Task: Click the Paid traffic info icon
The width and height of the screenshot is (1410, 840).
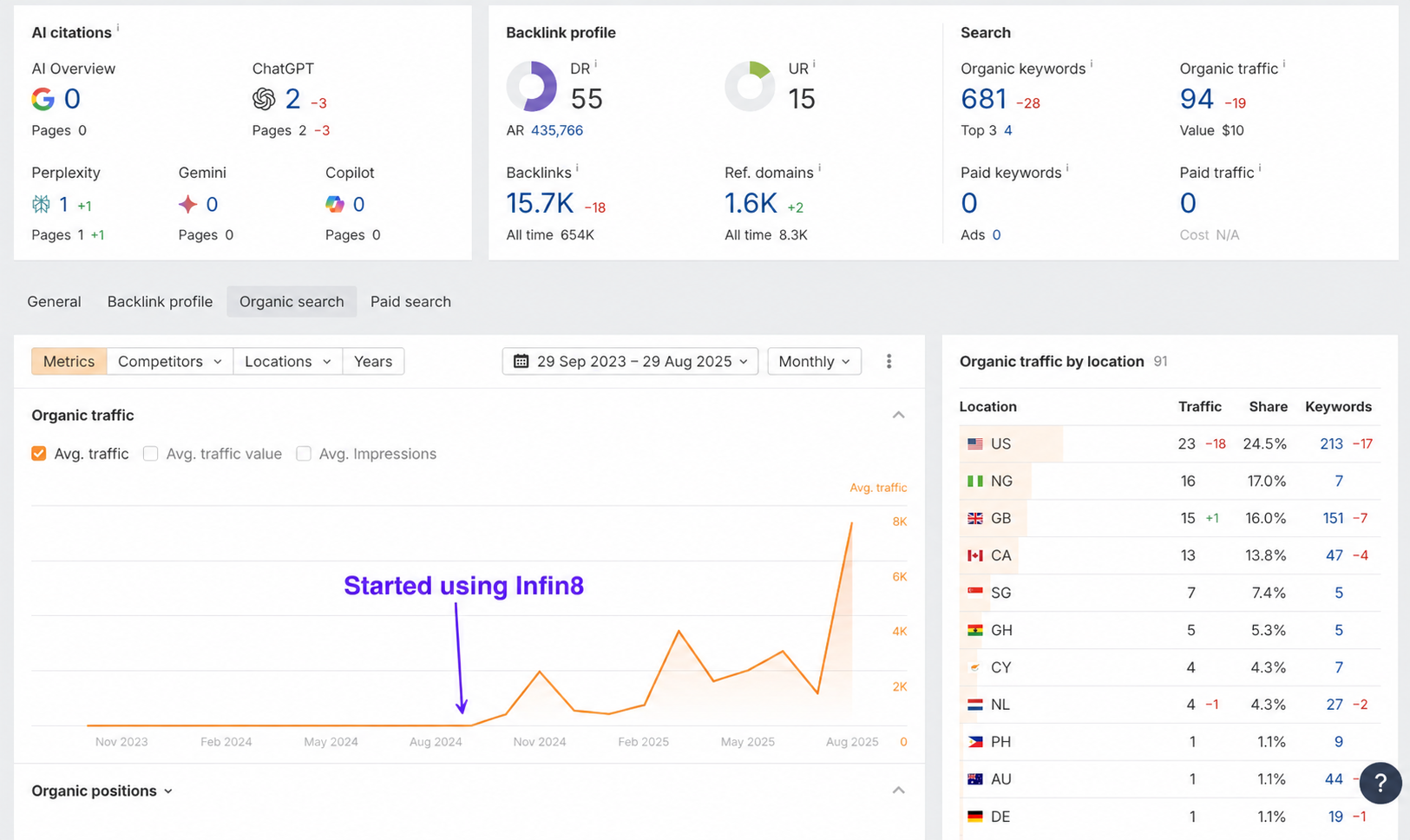Action: tap(1260, 168)
